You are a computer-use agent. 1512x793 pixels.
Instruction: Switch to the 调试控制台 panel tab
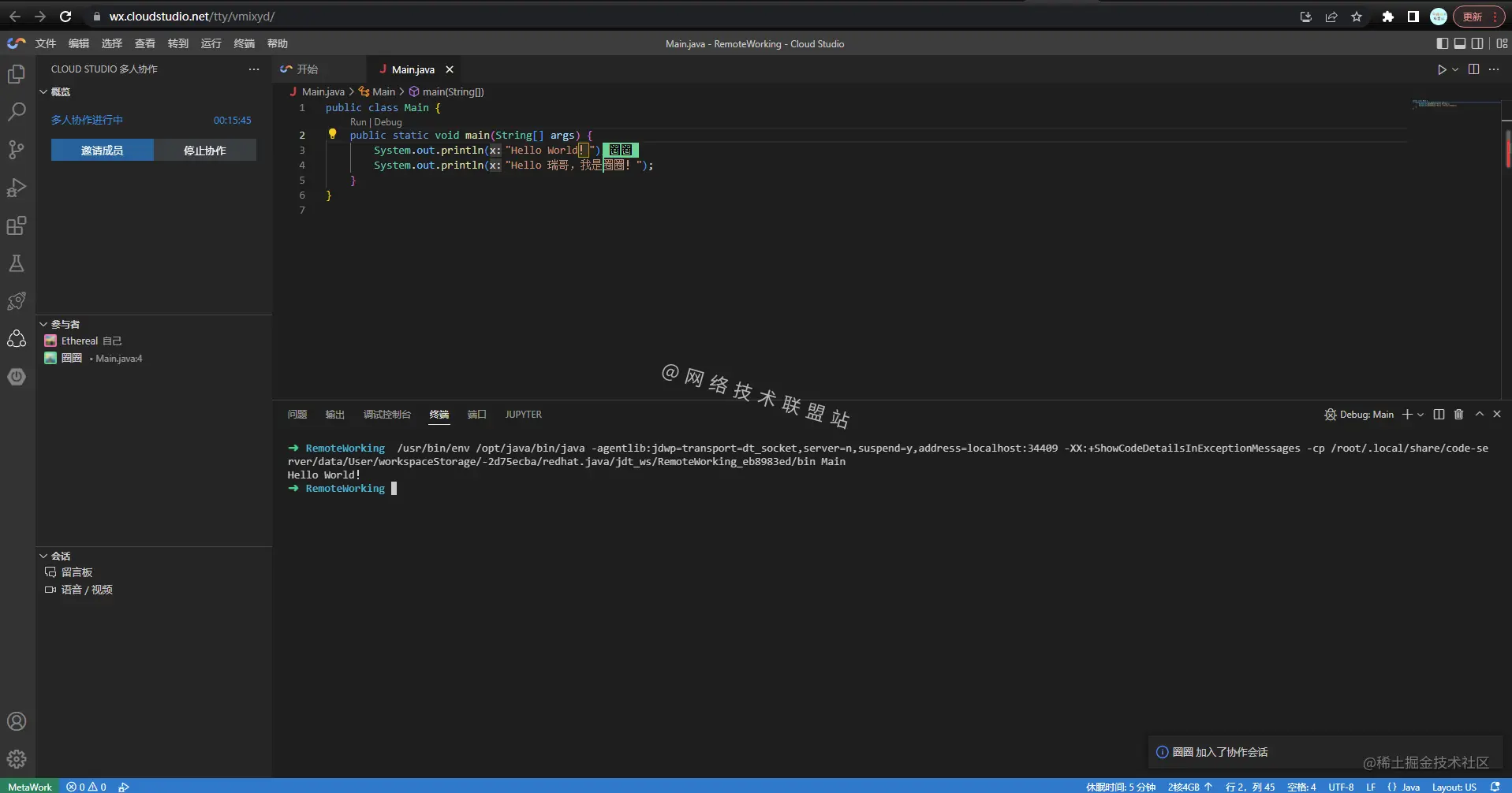tap(386, 414)
